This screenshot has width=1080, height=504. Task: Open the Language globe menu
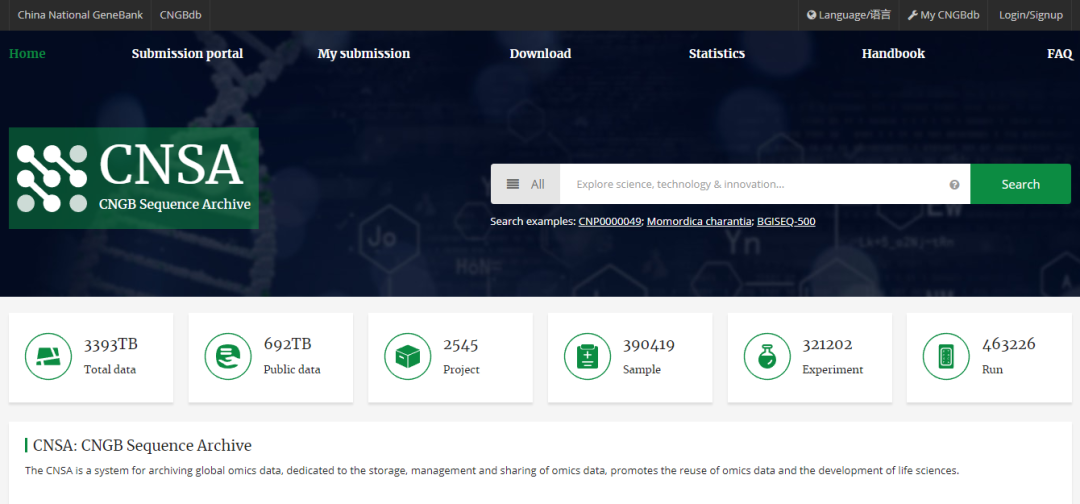[x=849, y=15]
